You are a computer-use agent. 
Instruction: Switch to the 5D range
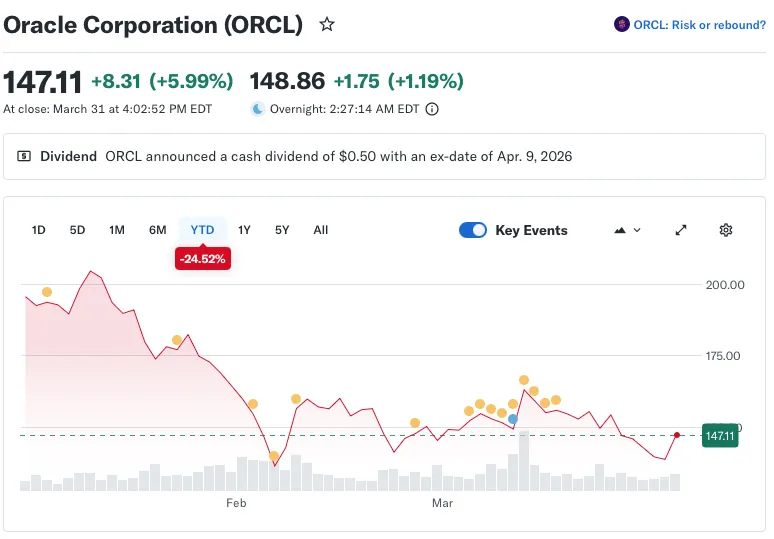pos(77,230)
